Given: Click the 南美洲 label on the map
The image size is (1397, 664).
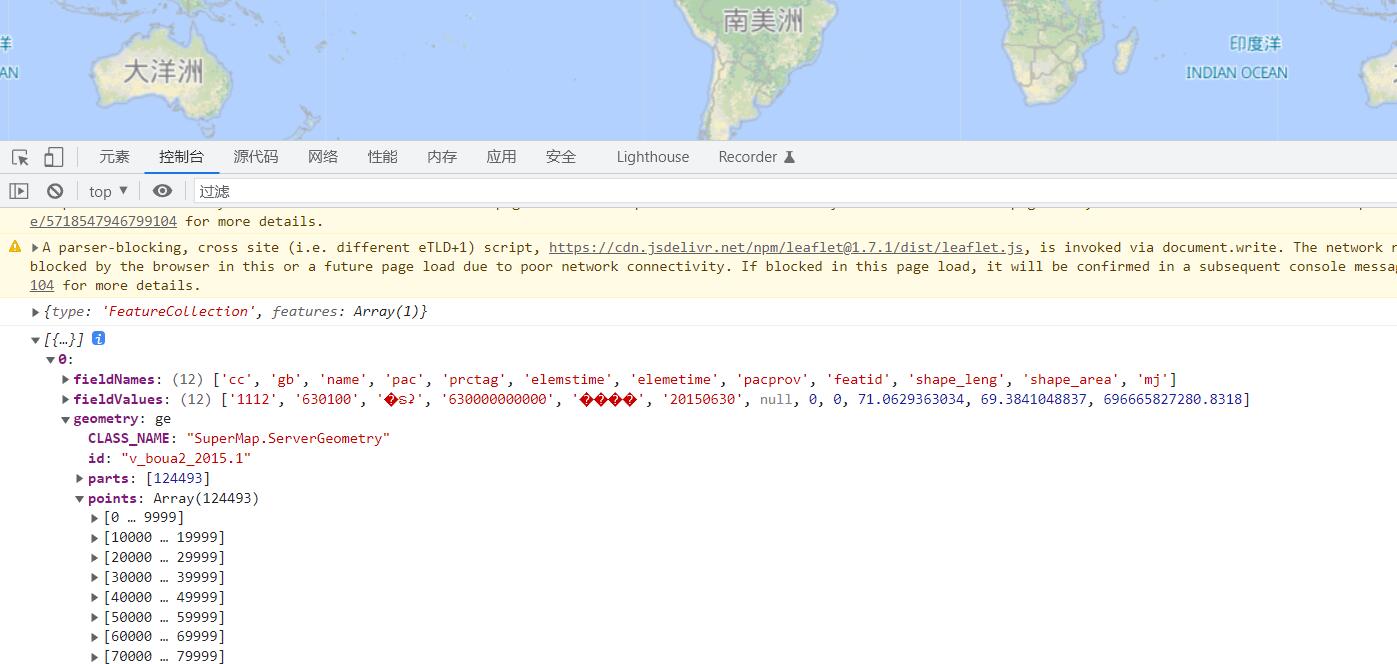Looking at the screenshot, I should (763, 20).
